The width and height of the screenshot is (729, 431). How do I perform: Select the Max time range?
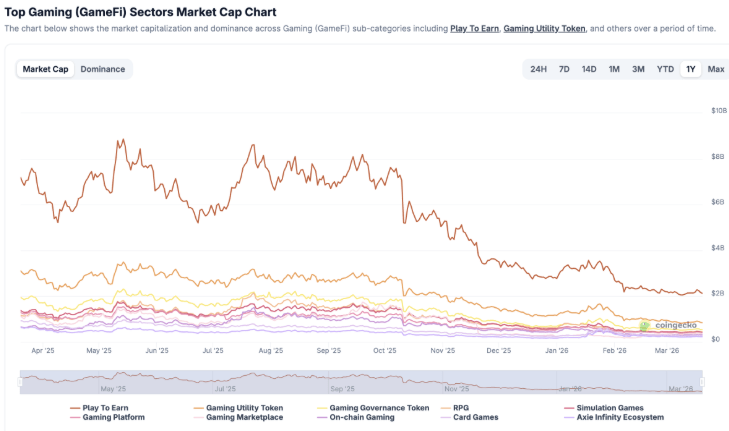(716, 69)
